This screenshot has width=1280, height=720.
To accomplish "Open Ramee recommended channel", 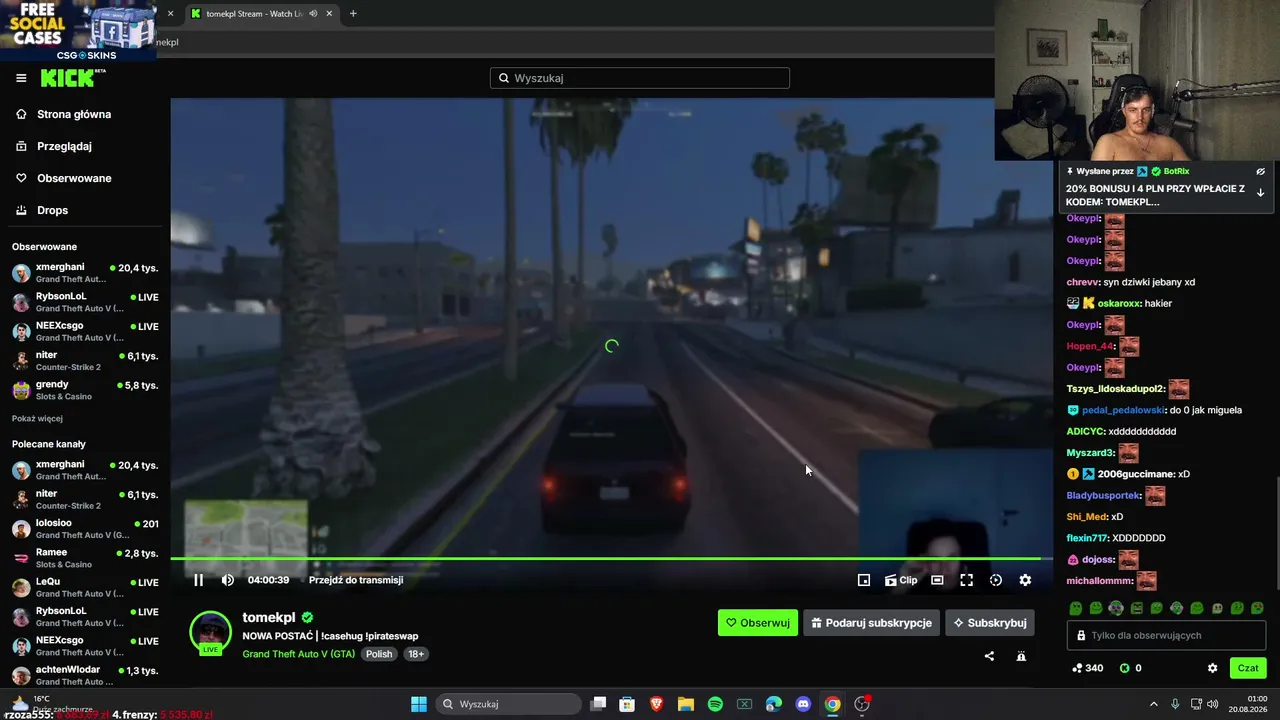I will coord(85,558).
